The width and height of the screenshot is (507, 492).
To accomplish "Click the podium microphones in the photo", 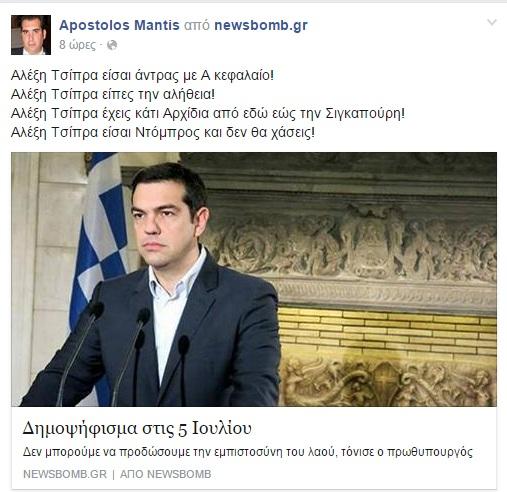I will [x=123, y=355].
